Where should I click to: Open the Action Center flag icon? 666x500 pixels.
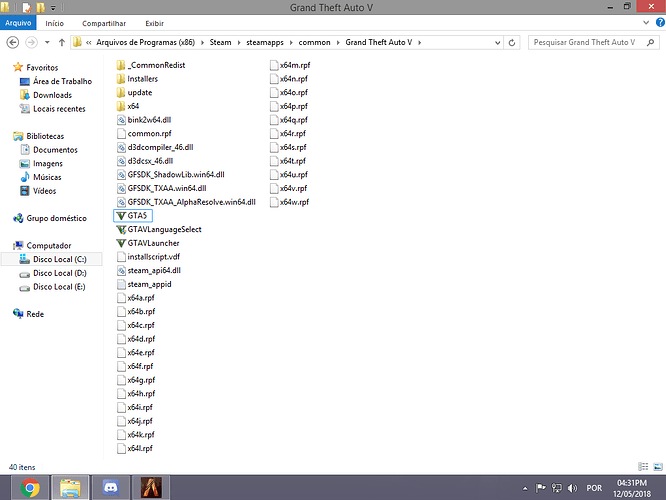click(x=540, y=488)
